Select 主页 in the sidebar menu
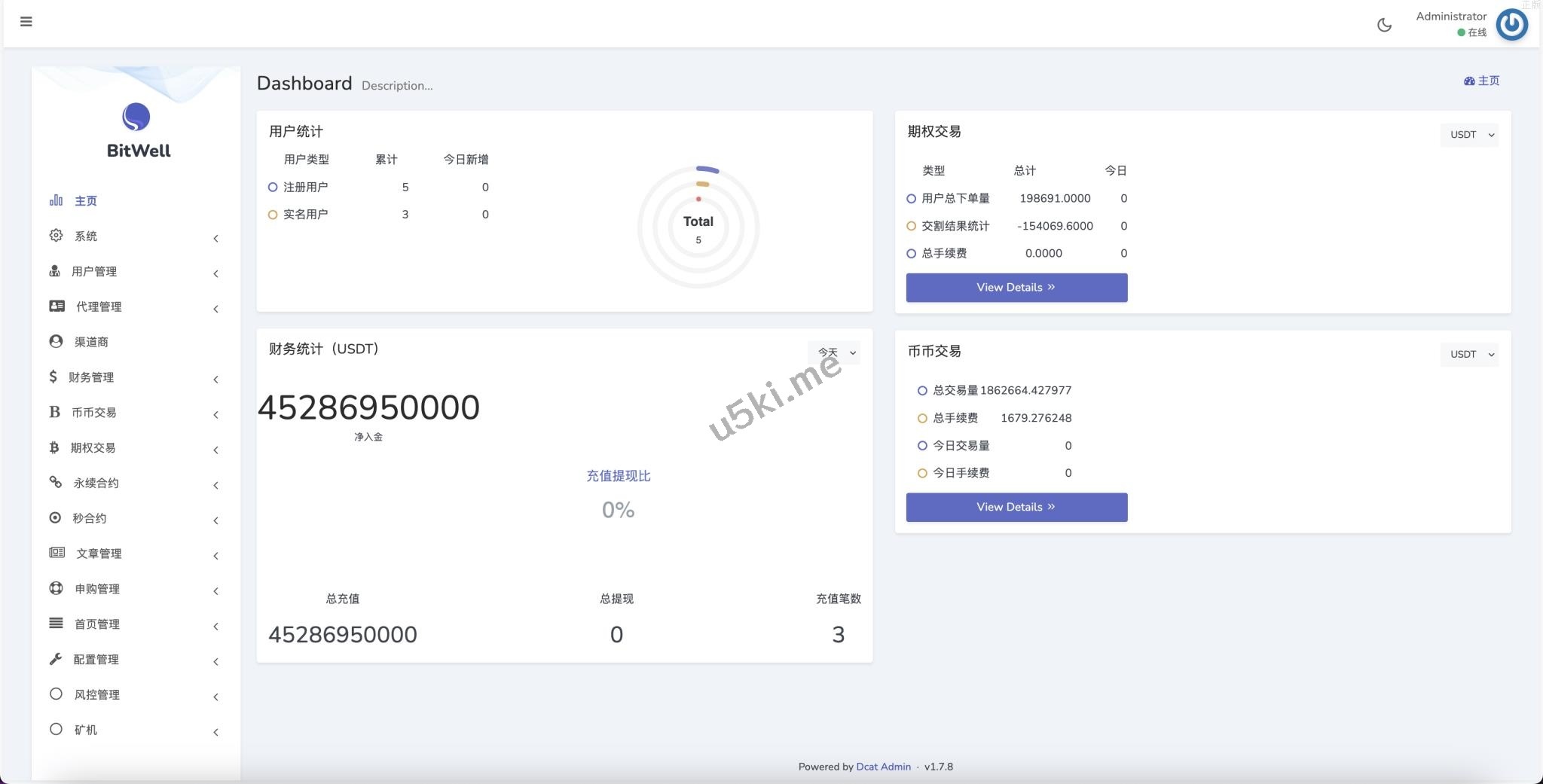This screenshot has height=784, width=1543. (x=85, y=201)
